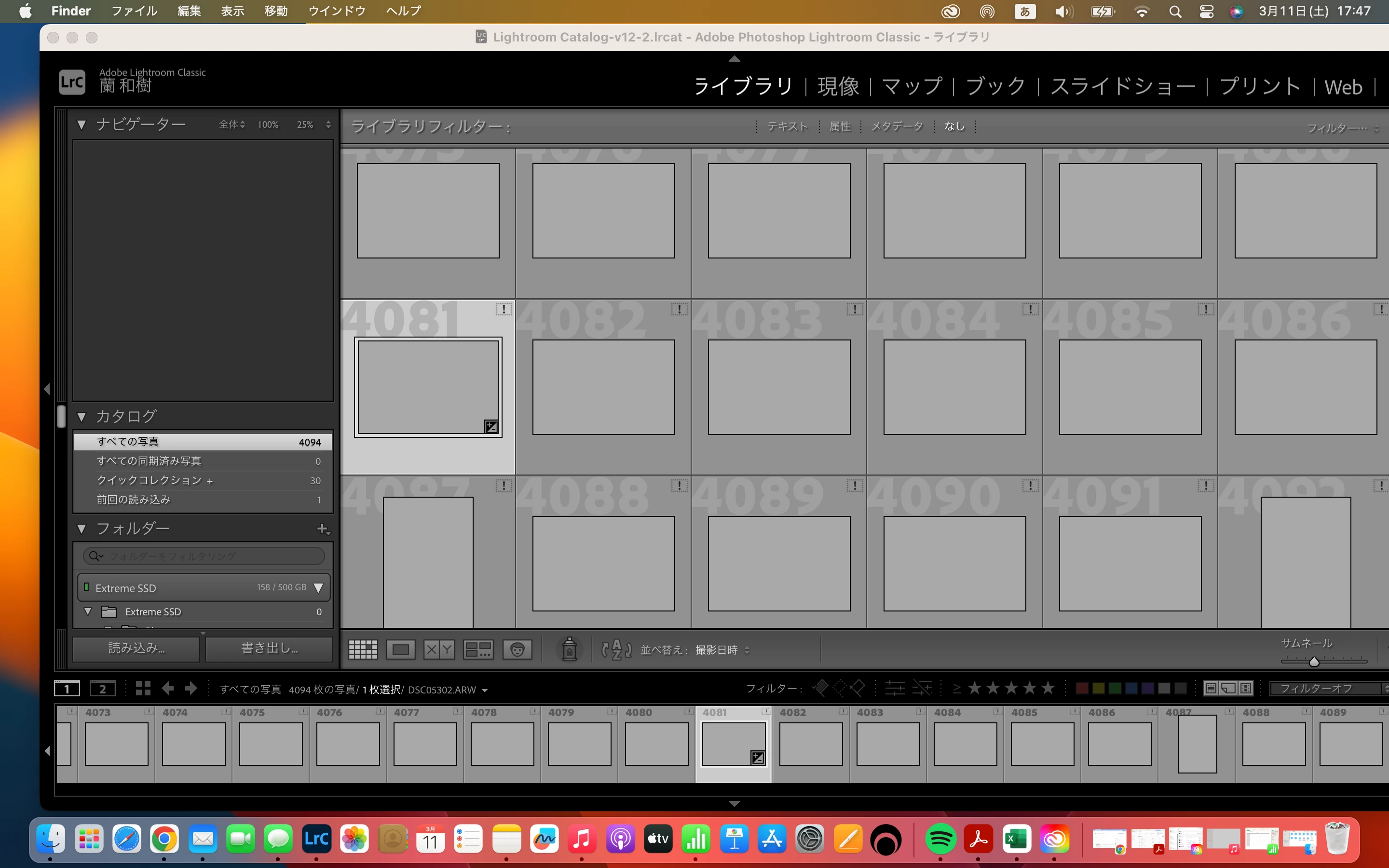Screen dimensions: 1389x868
Task: Toggle flagged filter in filmstrip
Action: 821,688
